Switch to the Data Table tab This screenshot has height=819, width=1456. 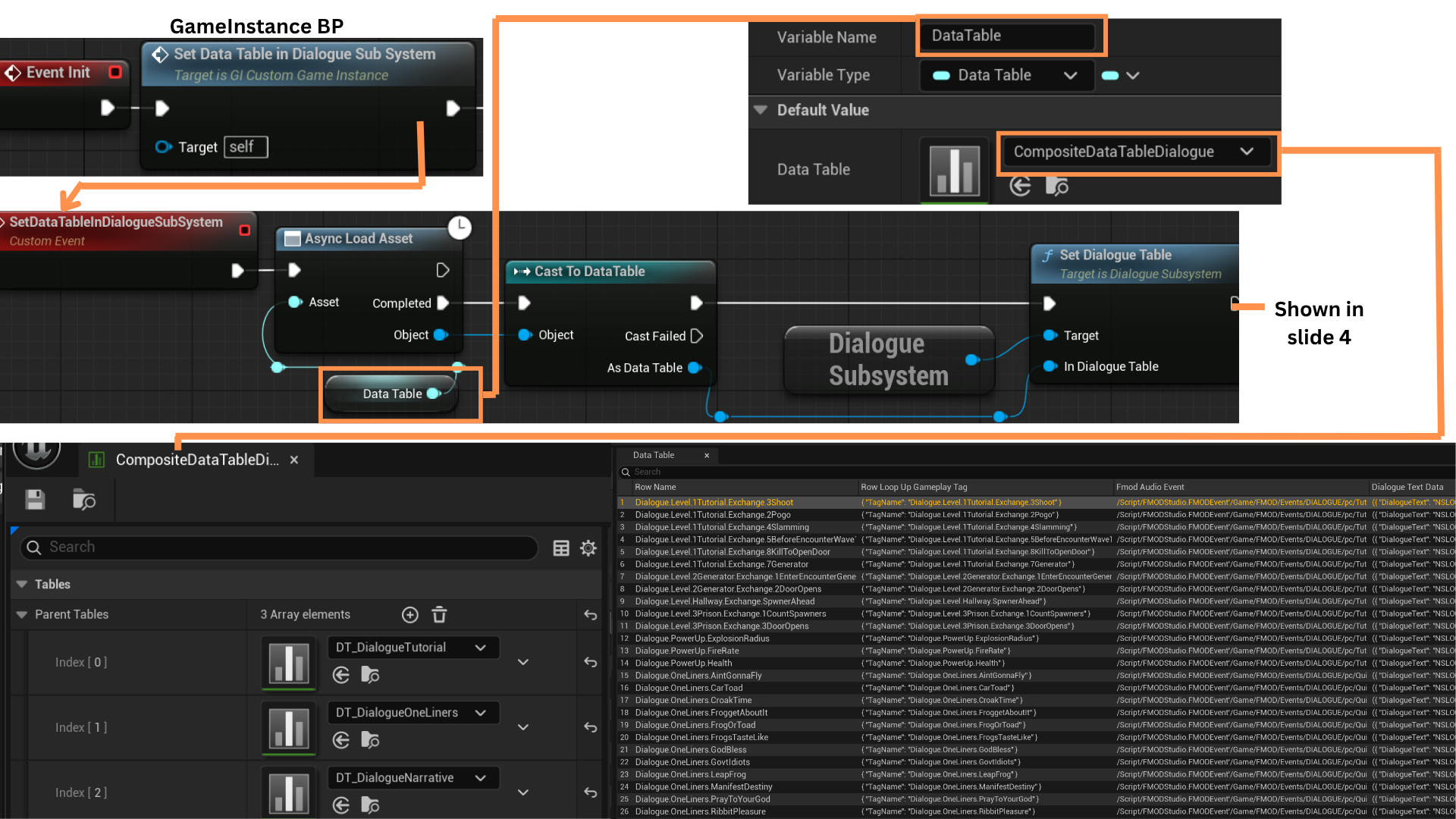[x=654, y=455]
